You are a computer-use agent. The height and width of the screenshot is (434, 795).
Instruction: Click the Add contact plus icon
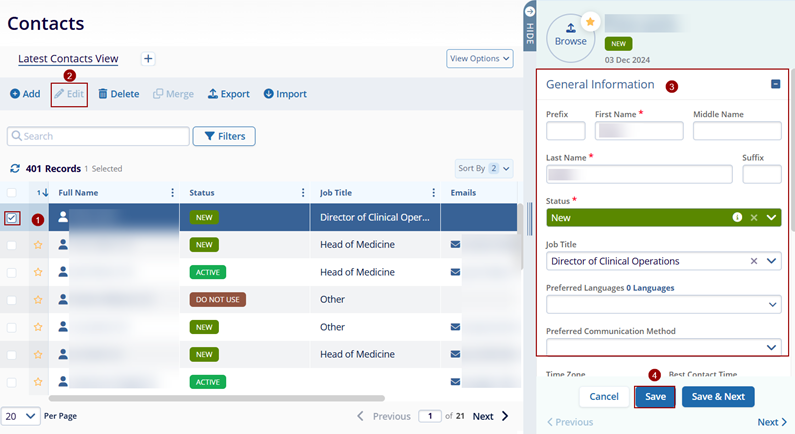coord(15,94)
